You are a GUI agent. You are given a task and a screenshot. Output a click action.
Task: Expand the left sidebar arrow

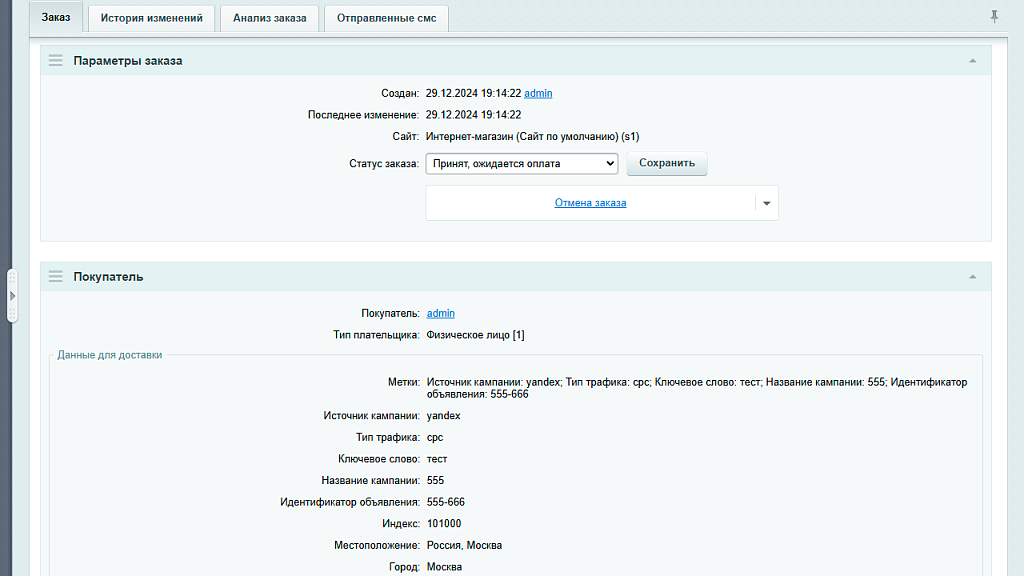click(x=12, y=296)
